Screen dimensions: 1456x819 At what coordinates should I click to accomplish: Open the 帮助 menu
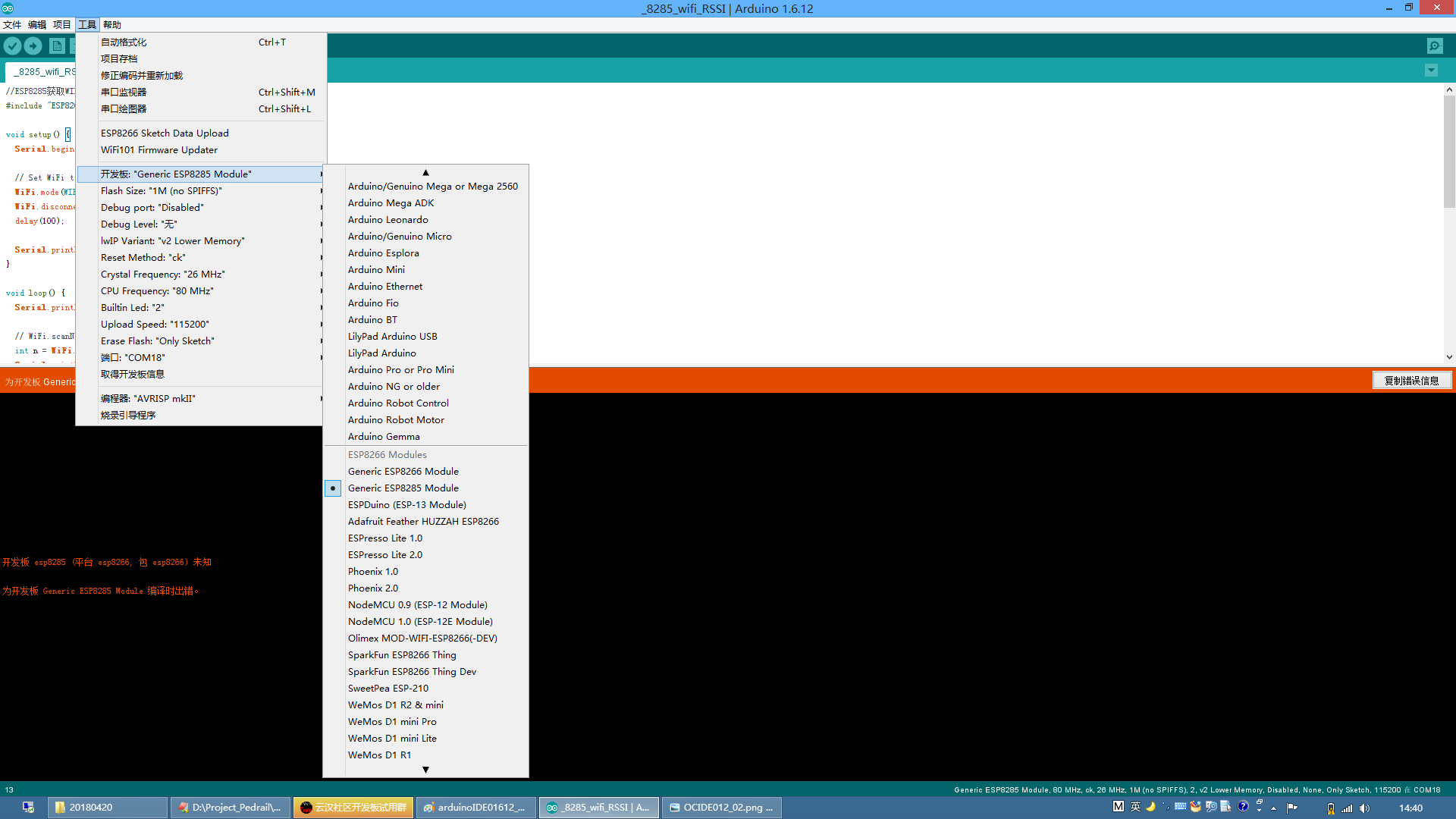(112, 25)
